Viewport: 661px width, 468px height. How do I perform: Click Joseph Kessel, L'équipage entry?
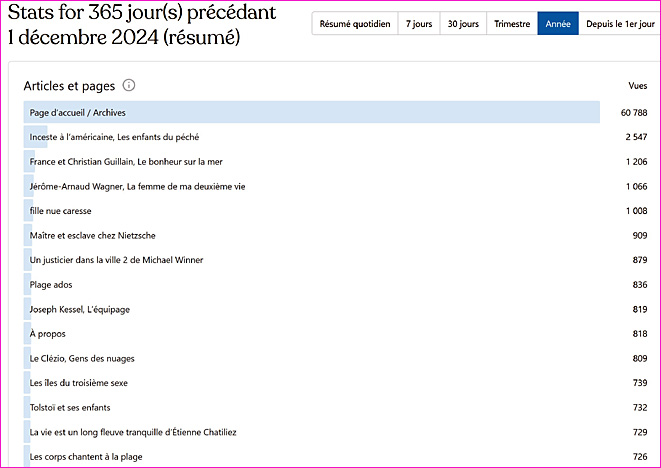[x=80, y=309]
